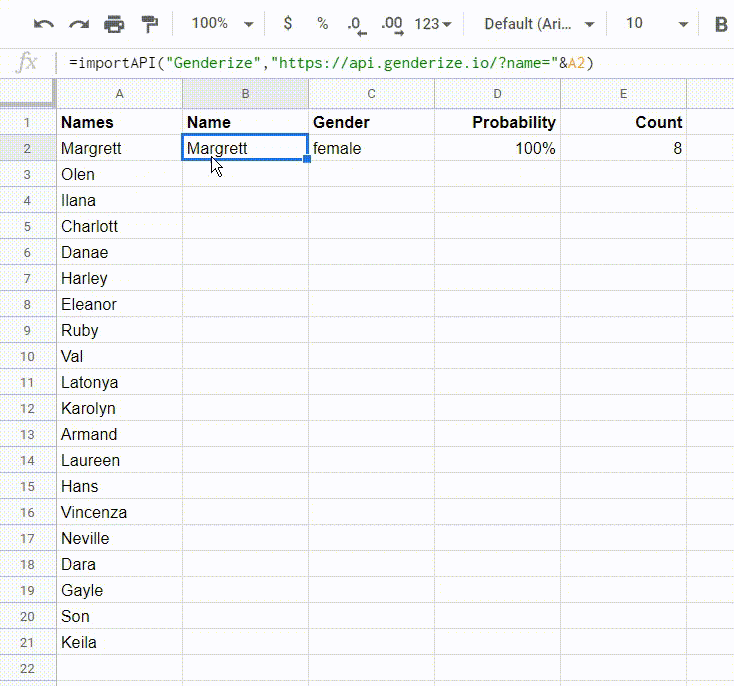Select the cell with name Karolyn
734x686 pixels.
119,408
